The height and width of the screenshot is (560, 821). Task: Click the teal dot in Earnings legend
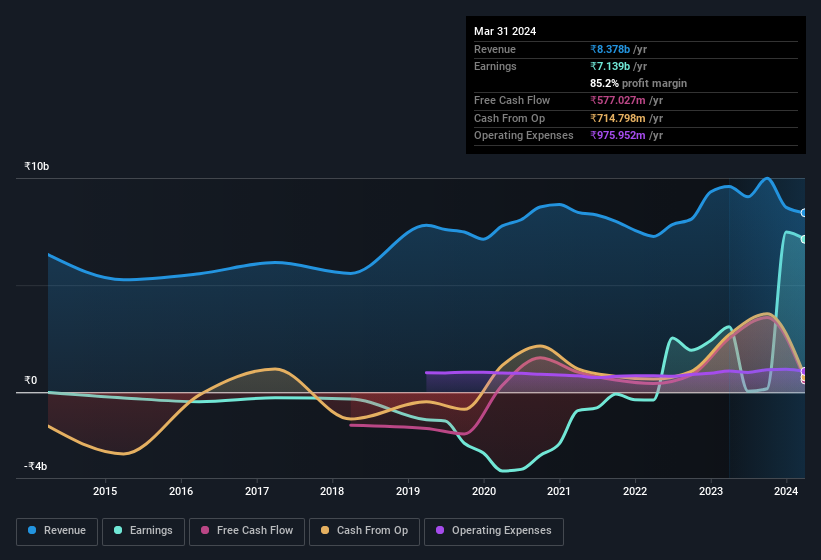tap(118, 530)
